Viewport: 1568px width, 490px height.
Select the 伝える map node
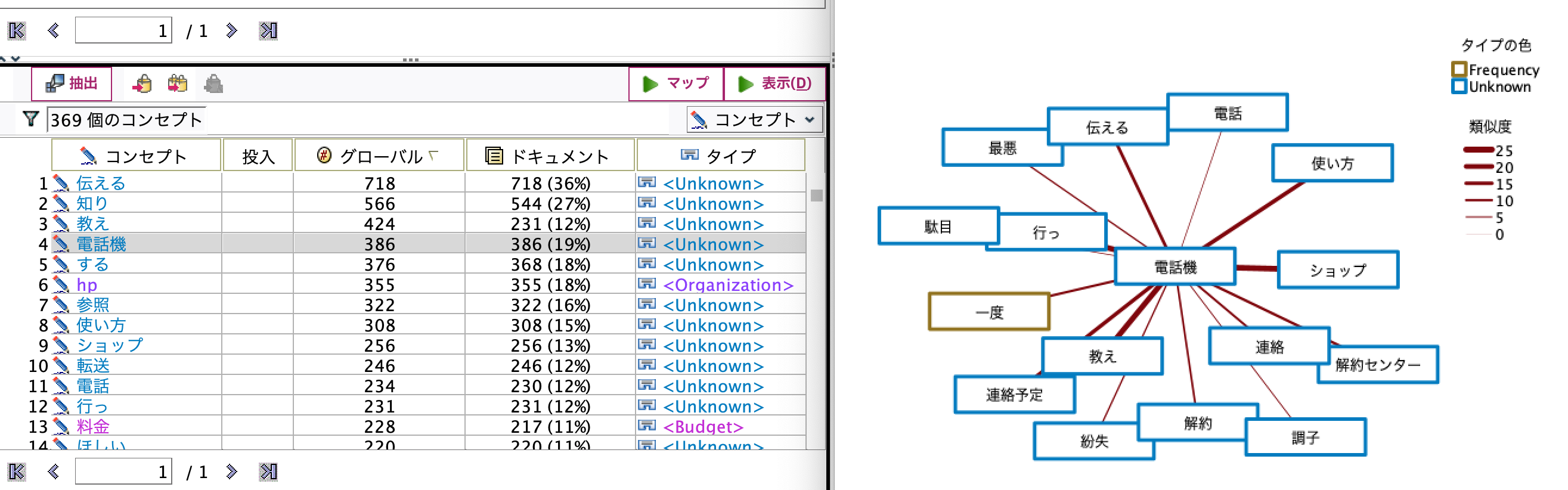pos(1107,127)
